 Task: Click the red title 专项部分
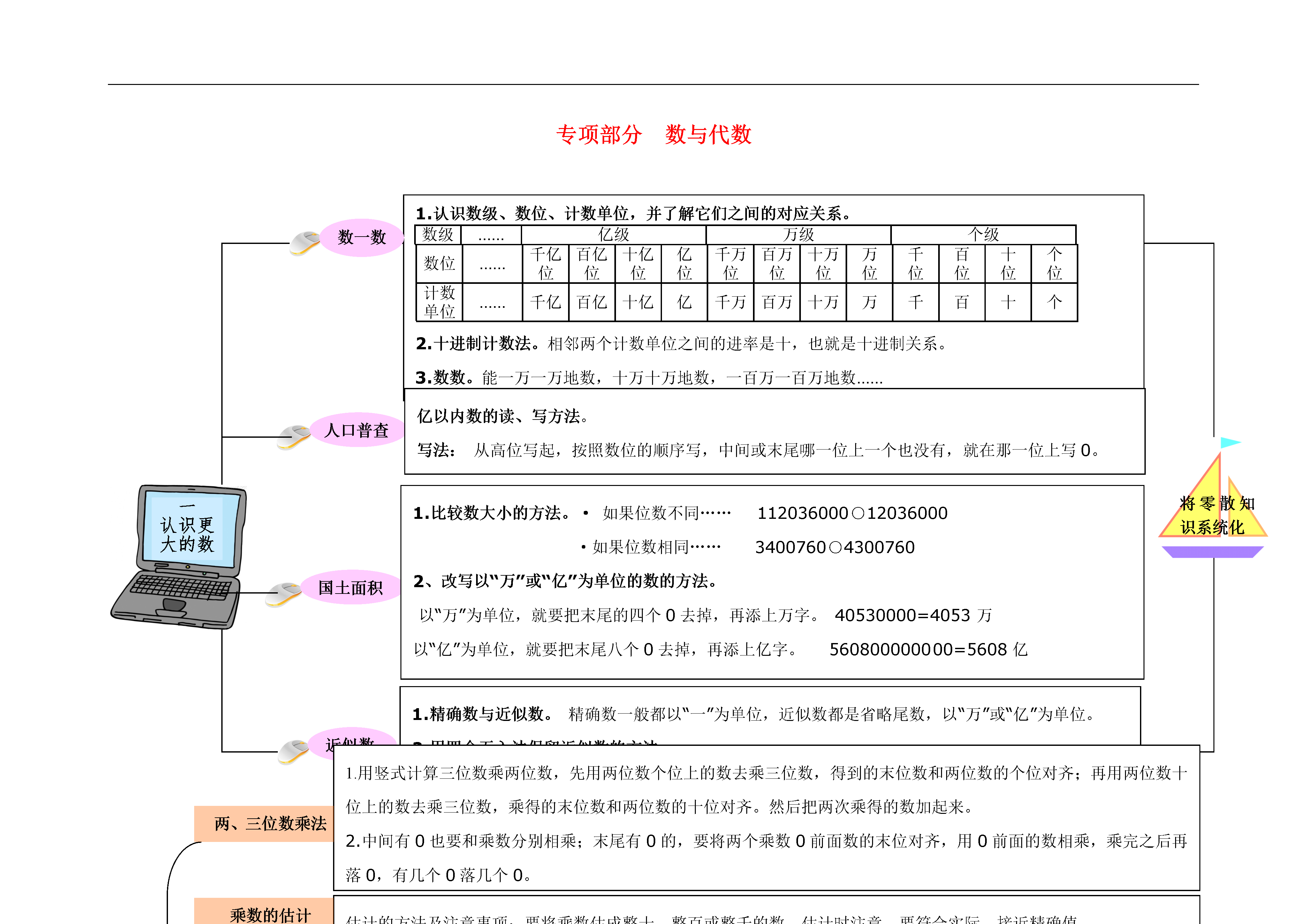click(599, 135)
